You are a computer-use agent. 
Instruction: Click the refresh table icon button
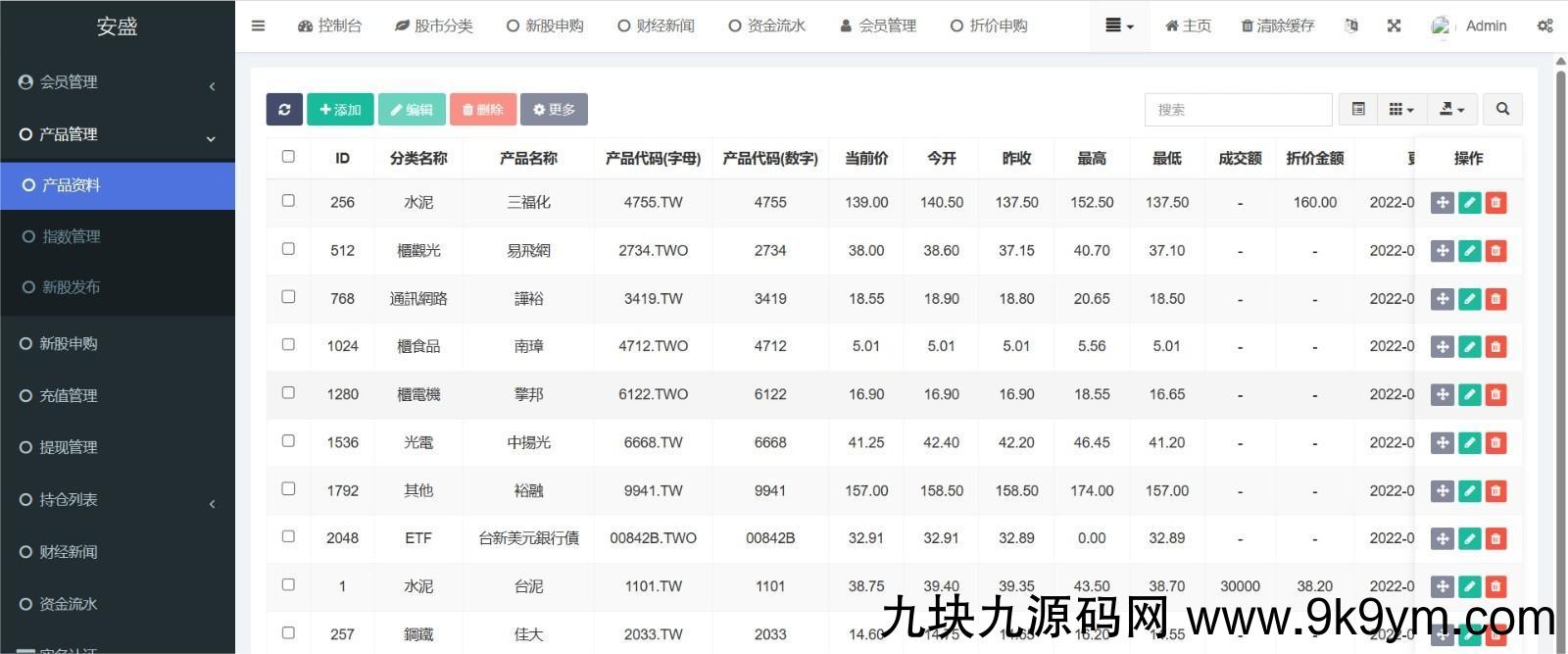click(284, 110)
